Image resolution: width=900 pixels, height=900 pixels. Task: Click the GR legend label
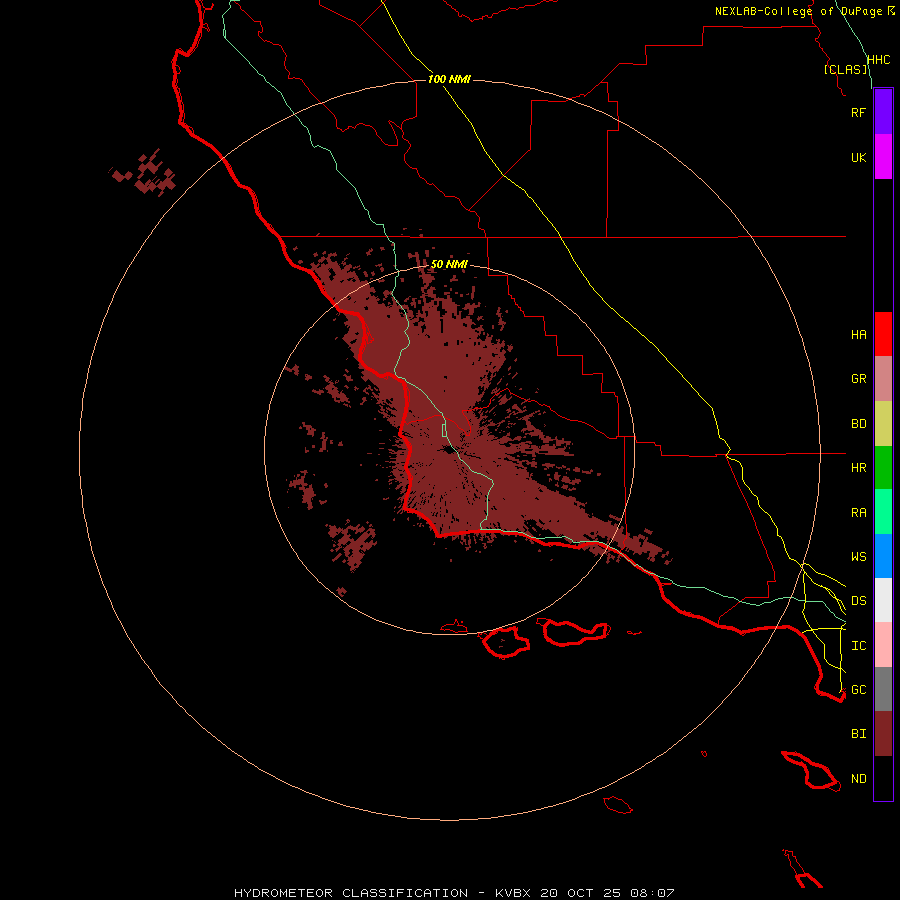tap(858, 379)
